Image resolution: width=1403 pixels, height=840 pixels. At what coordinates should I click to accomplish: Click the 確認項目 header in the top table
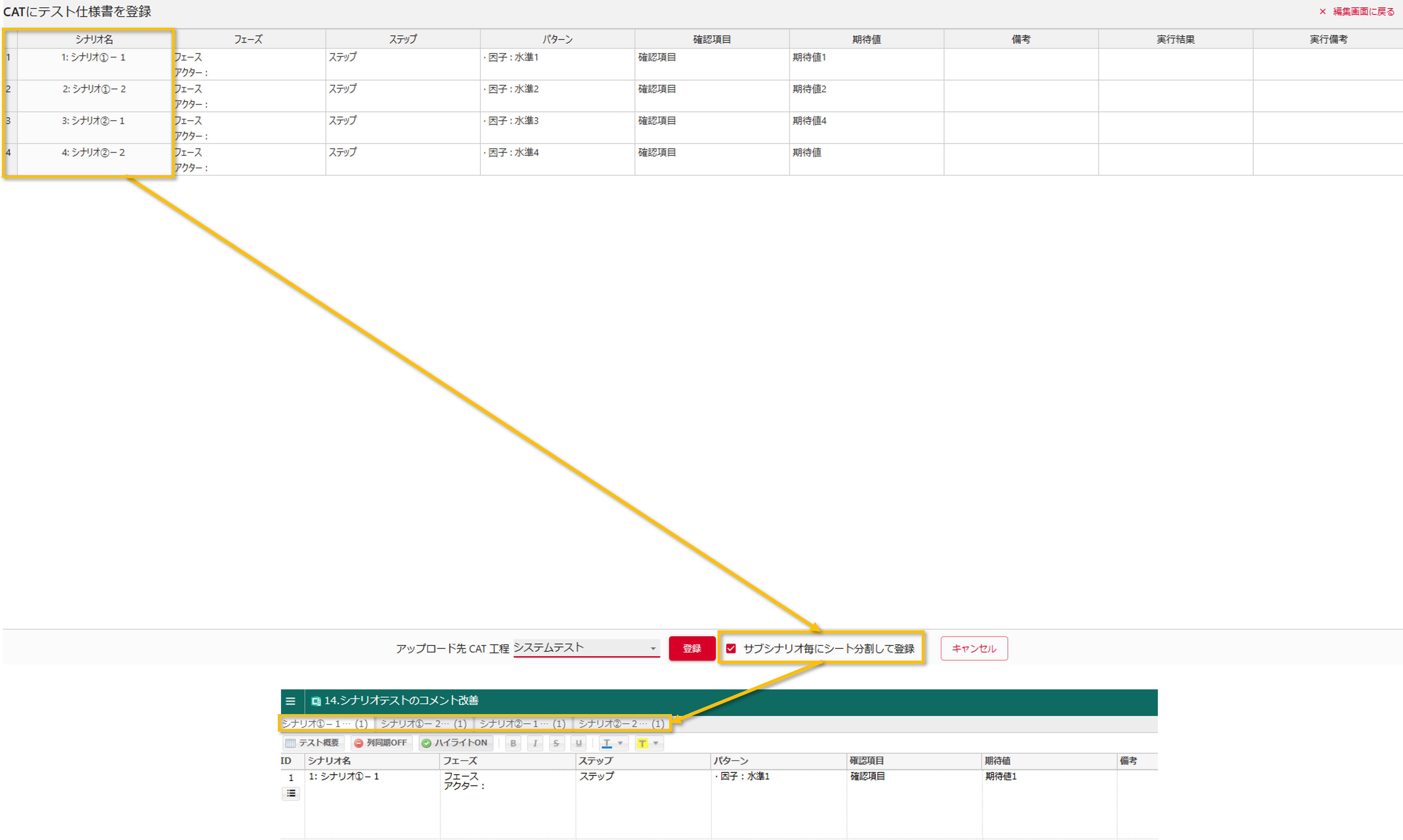point(712,39)
